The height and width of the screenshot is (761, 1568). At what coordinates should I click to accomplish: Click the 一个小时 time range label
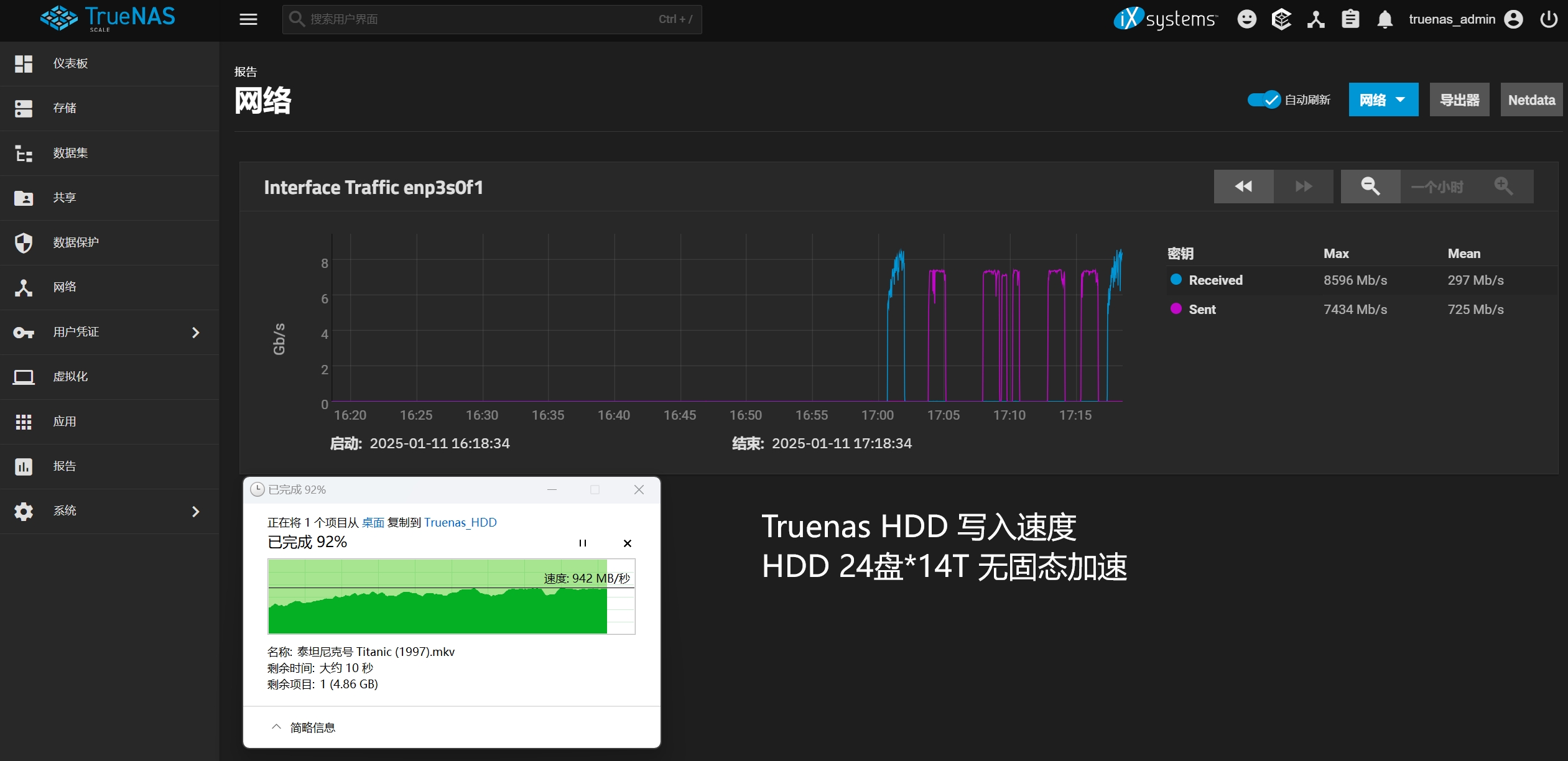click(x=1437, y=187)
